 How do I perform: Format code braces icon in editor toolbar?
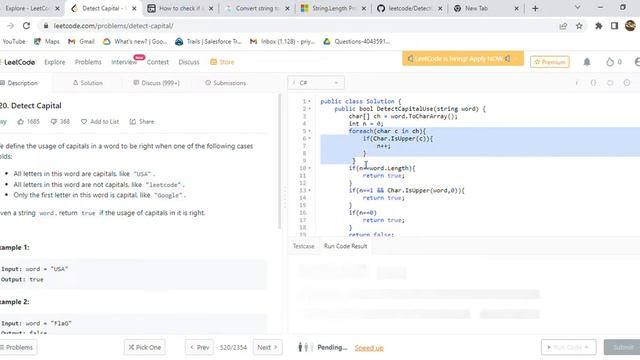click(x=593, y=83)
